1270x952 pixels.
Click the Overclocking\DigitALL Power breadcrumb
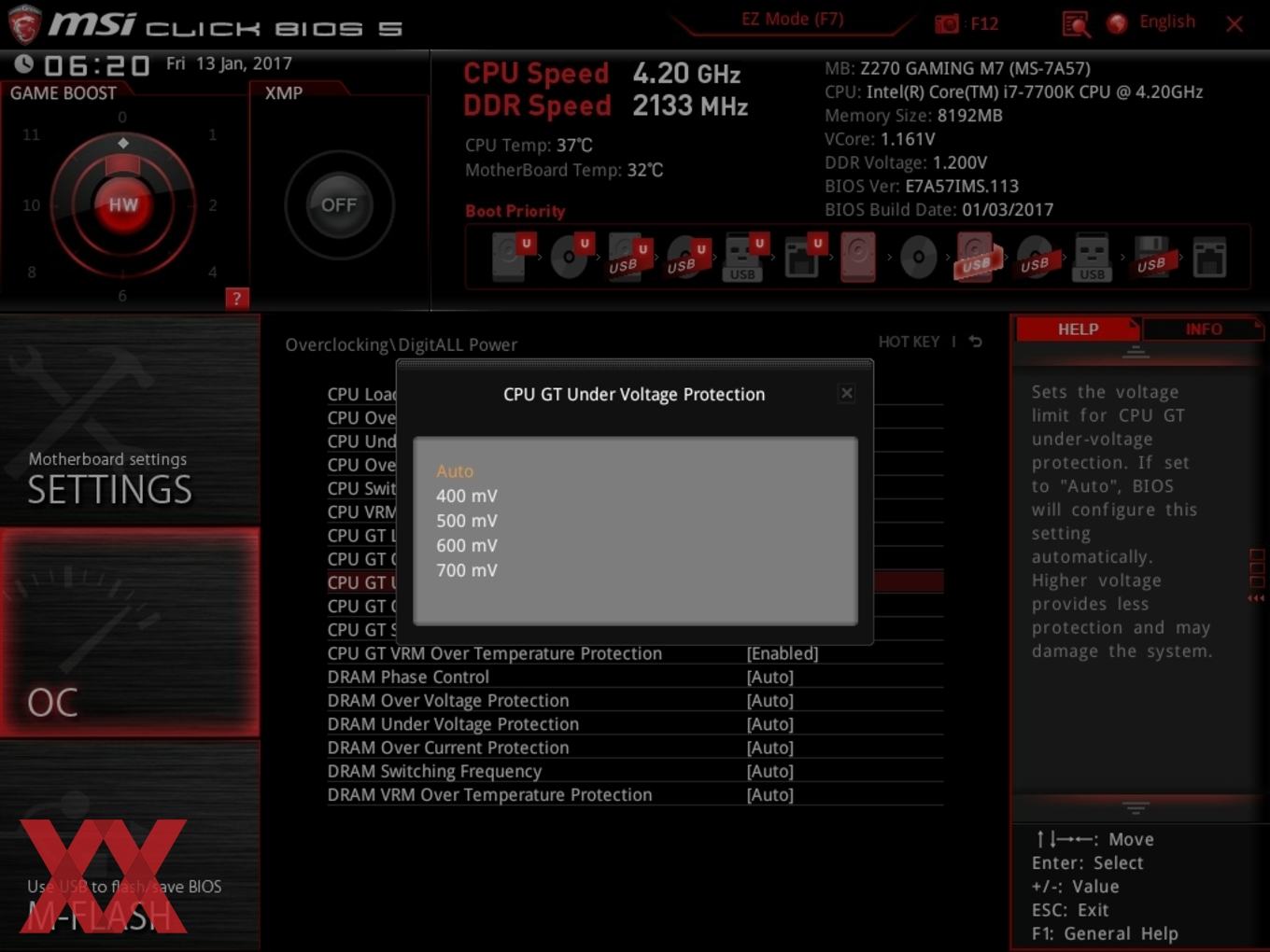401,344
